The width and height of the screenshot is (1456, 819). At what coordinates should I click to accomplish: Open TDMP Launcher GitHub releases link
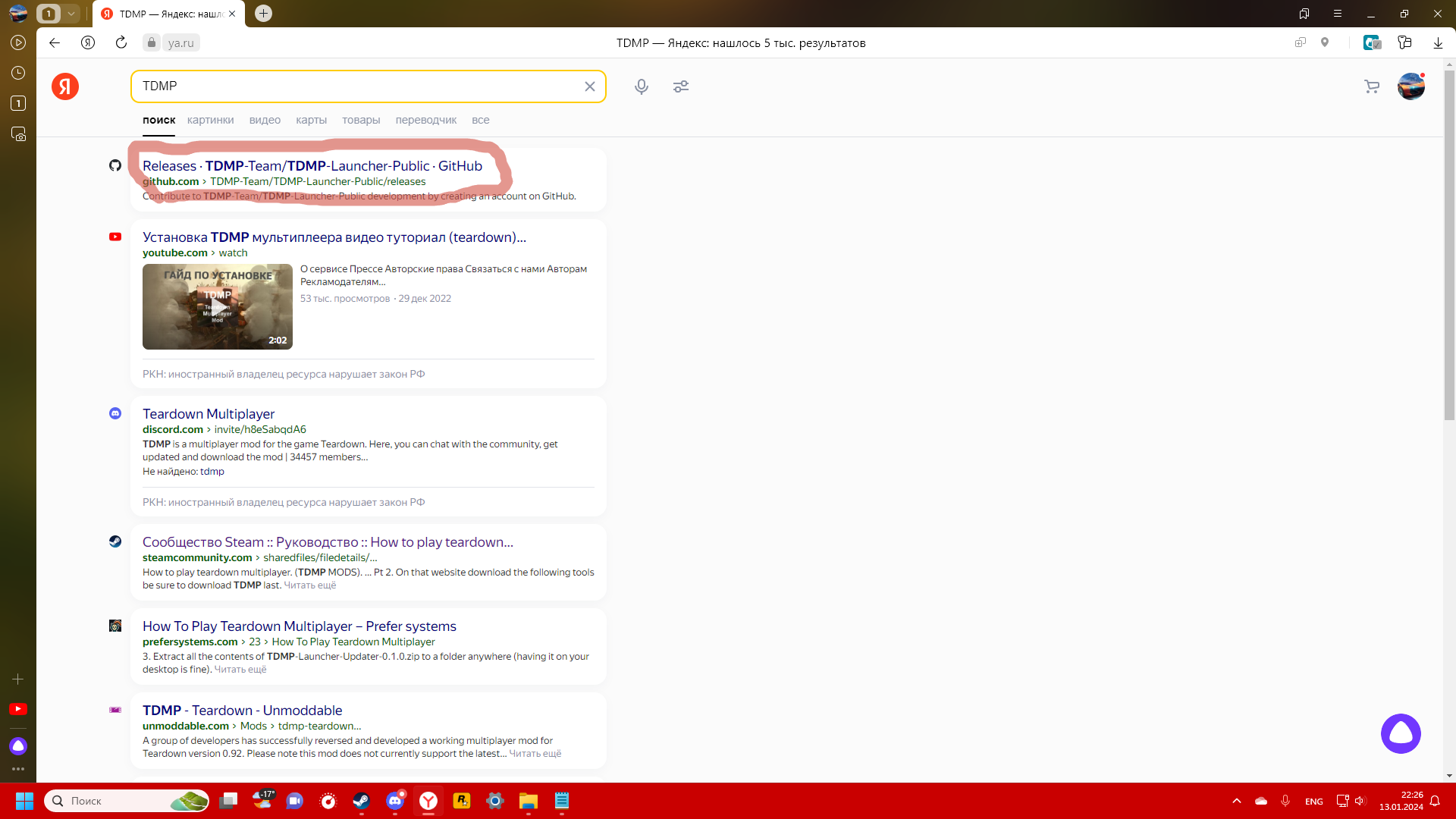[x=312, y=166]
